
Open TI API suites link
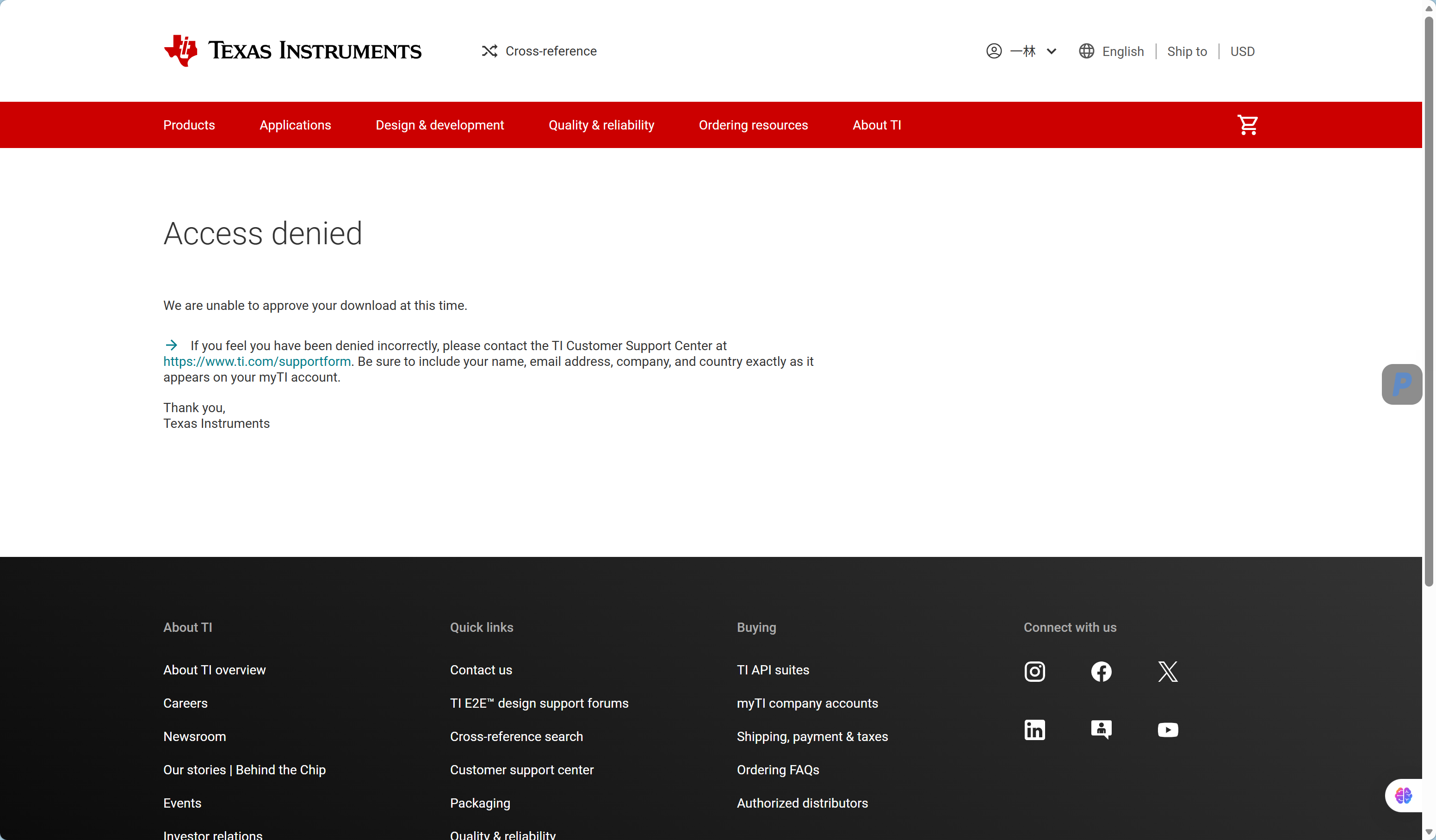tap(773, 670)
